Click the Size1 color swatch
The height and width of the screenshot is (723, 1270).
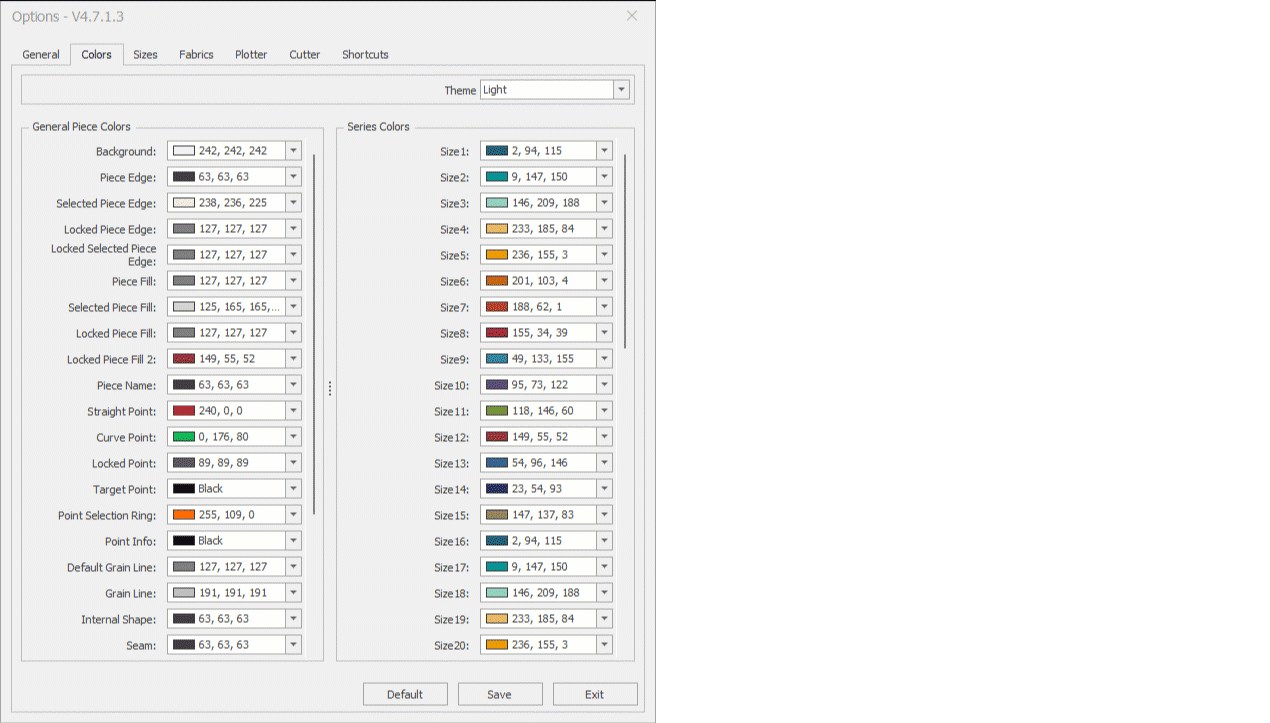496,151
